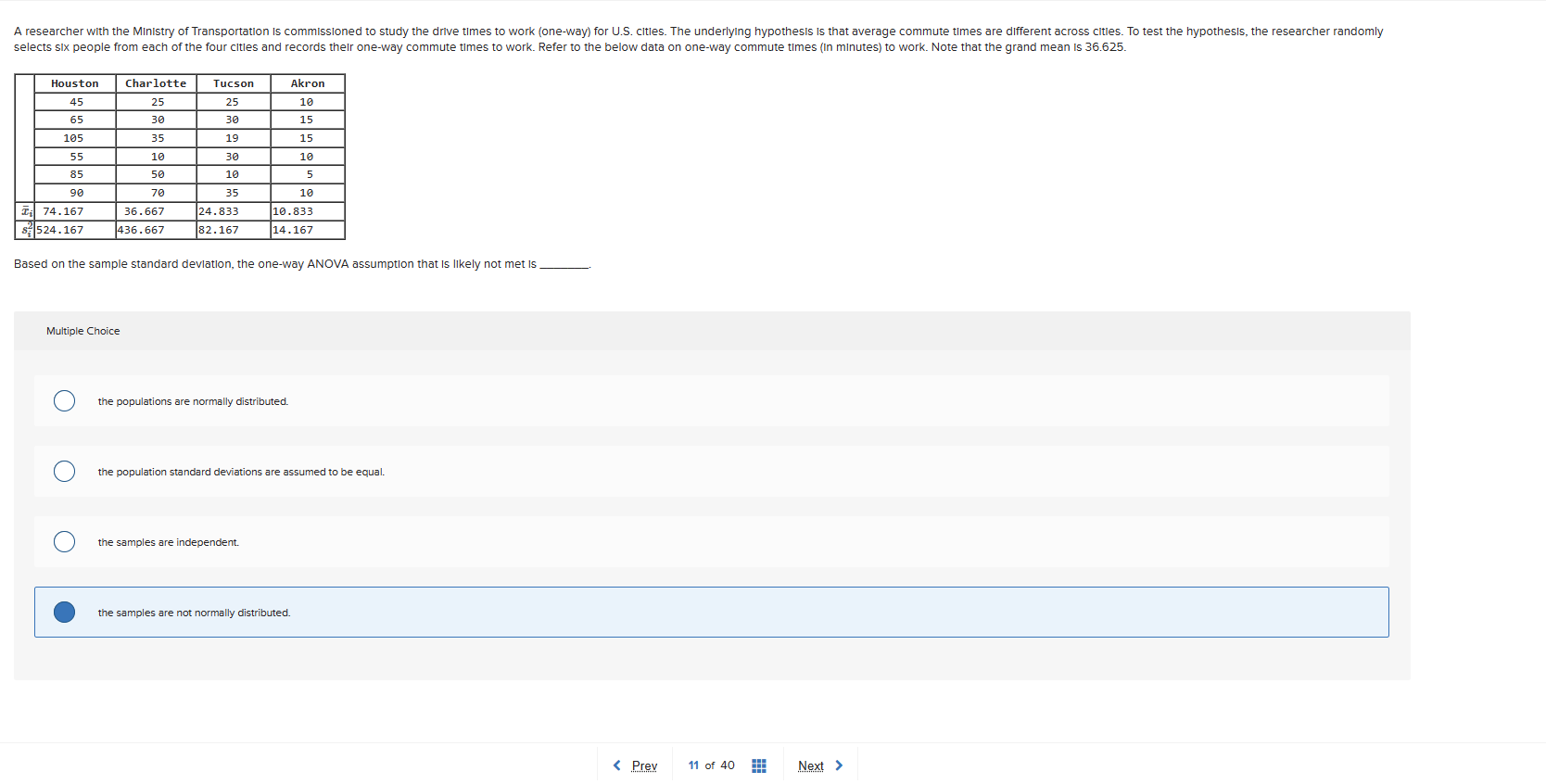This screenshot has height=784, width=1546.
Task: Select radio button for equal population standard deviations
Action: pyautogui.click(x=64, y=471)
